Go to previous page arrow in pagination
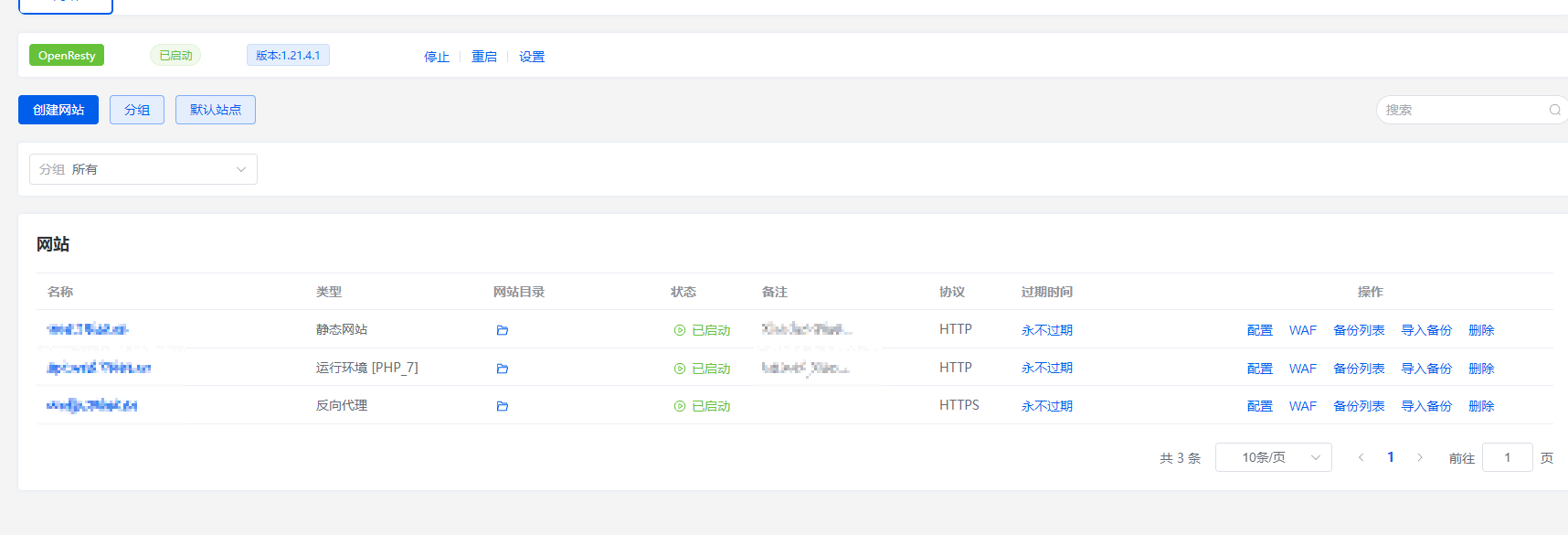This screenshot has width=1568, height=535. (x=1361, y=457)
